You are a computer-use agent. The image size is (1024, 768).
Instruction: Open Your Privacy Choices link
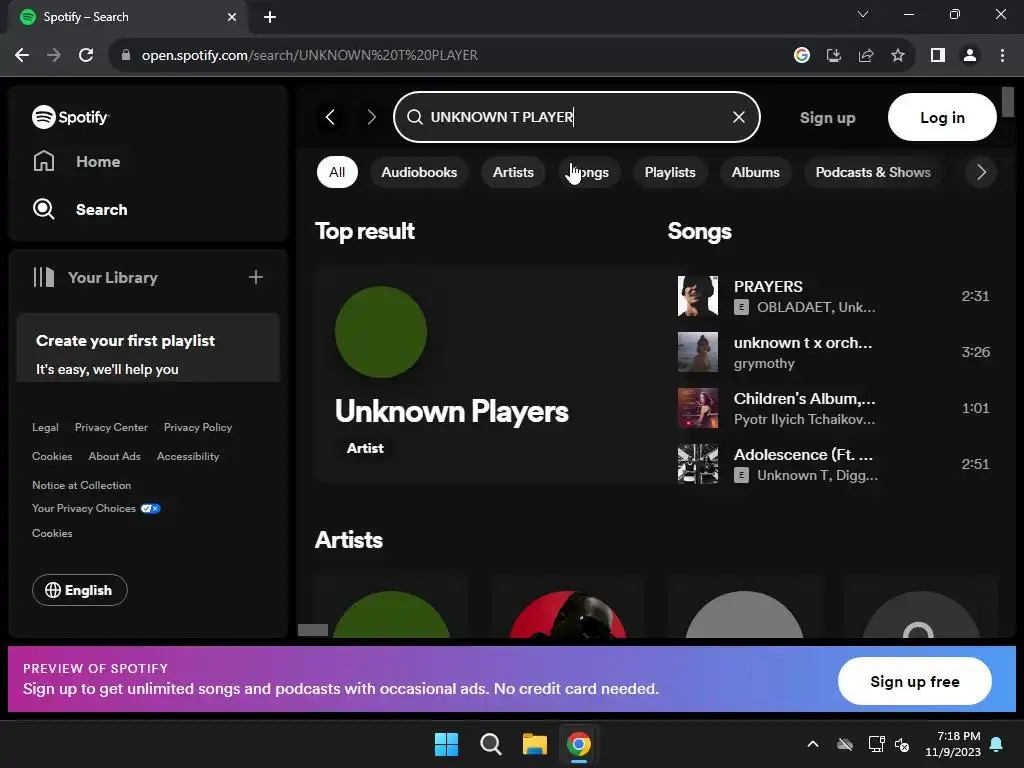(x=84, y=508)
